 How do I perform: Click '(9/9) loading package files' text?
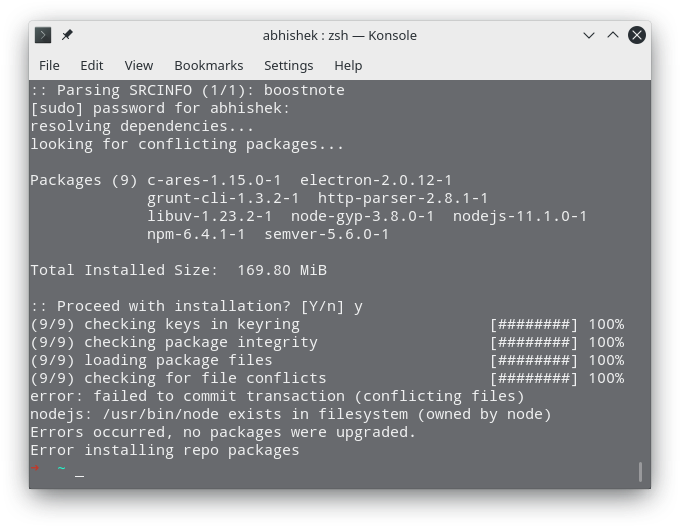[151, 361]
